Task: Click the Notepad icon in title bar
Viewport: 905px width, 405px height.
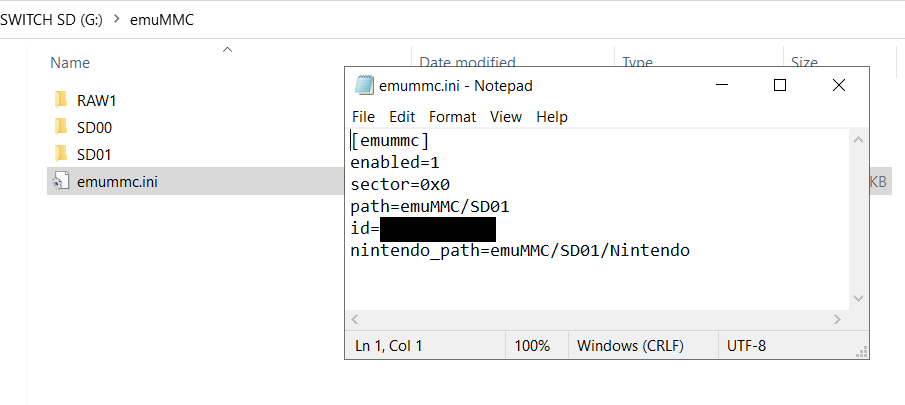Action: [364, 85]
